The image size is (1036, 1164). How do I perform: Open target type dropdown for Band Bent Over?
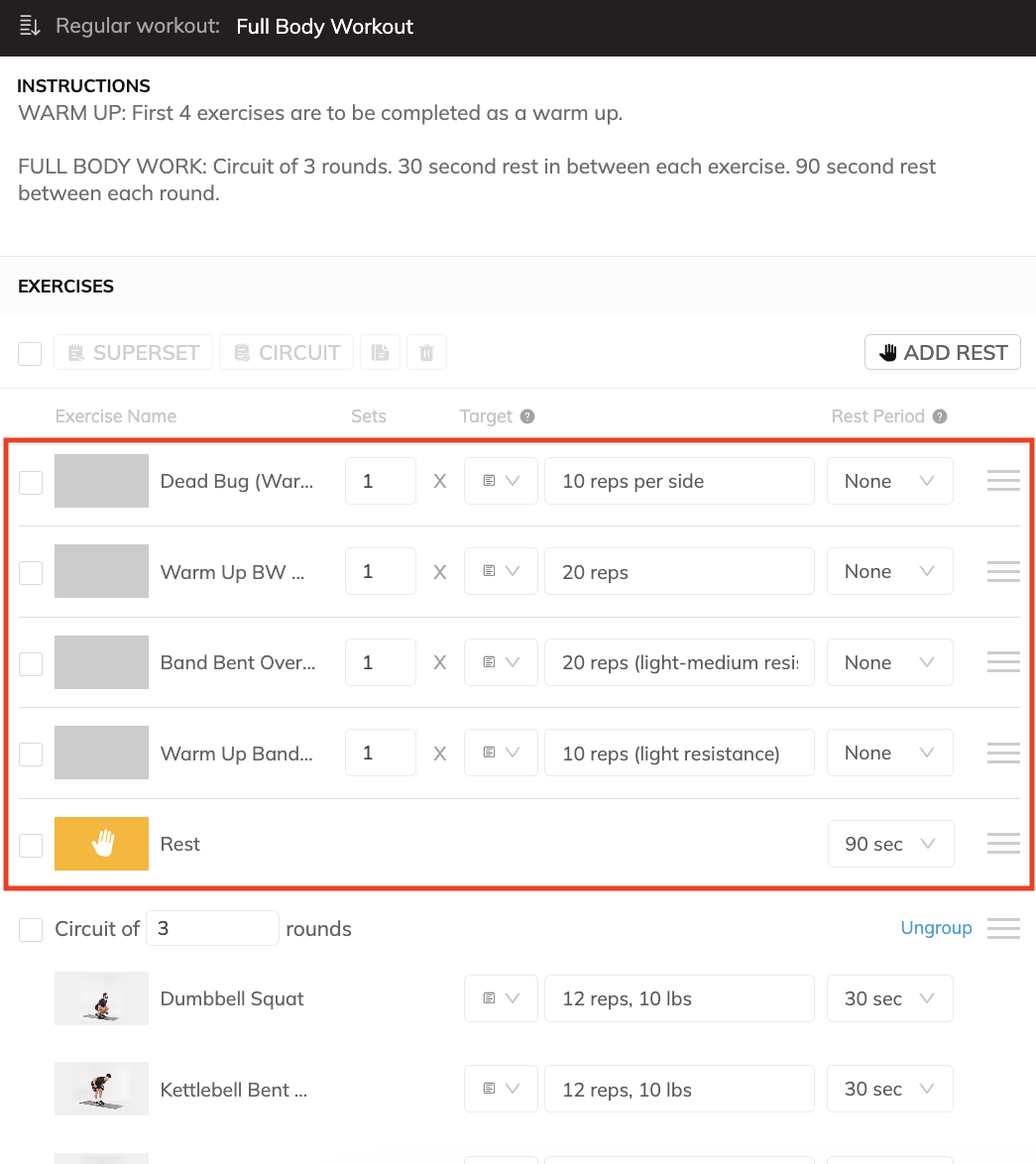pos(501,662)
